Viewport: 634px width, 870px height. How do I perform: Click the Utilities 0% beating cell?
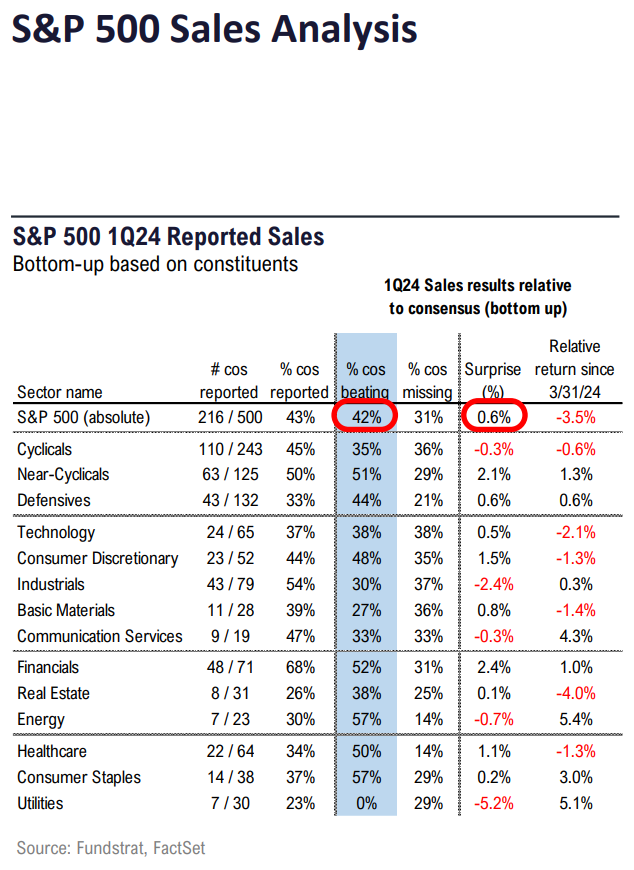pyautogui.click(x=365, y=803)
